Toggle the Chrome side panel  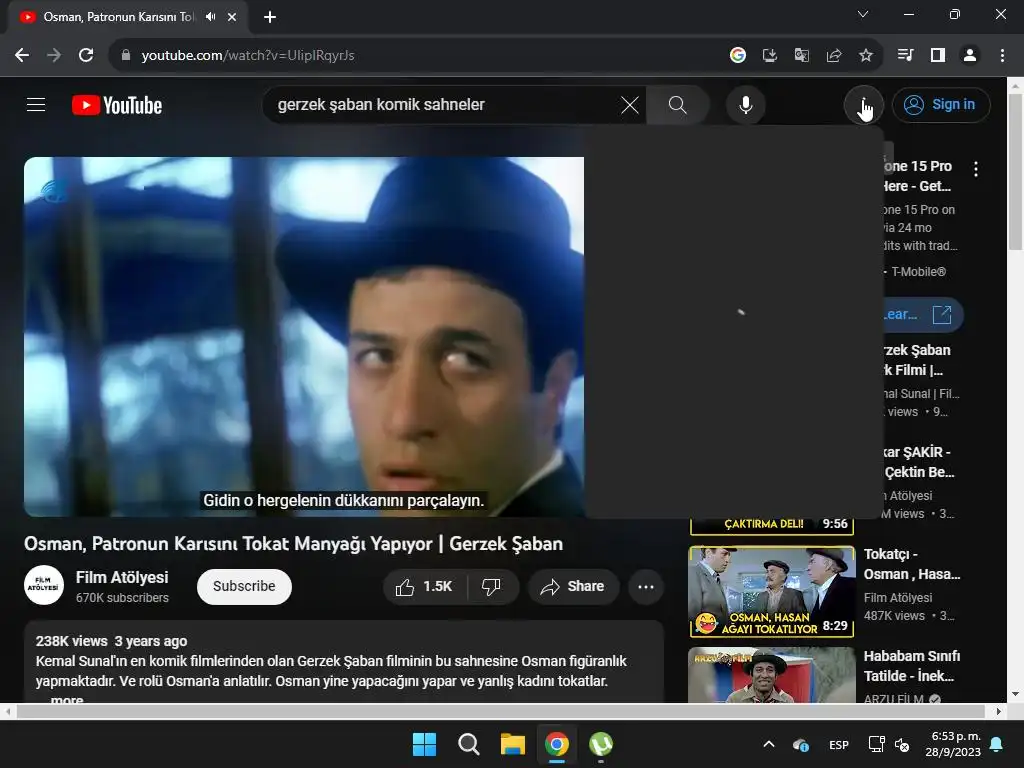[x=938, y=56]
